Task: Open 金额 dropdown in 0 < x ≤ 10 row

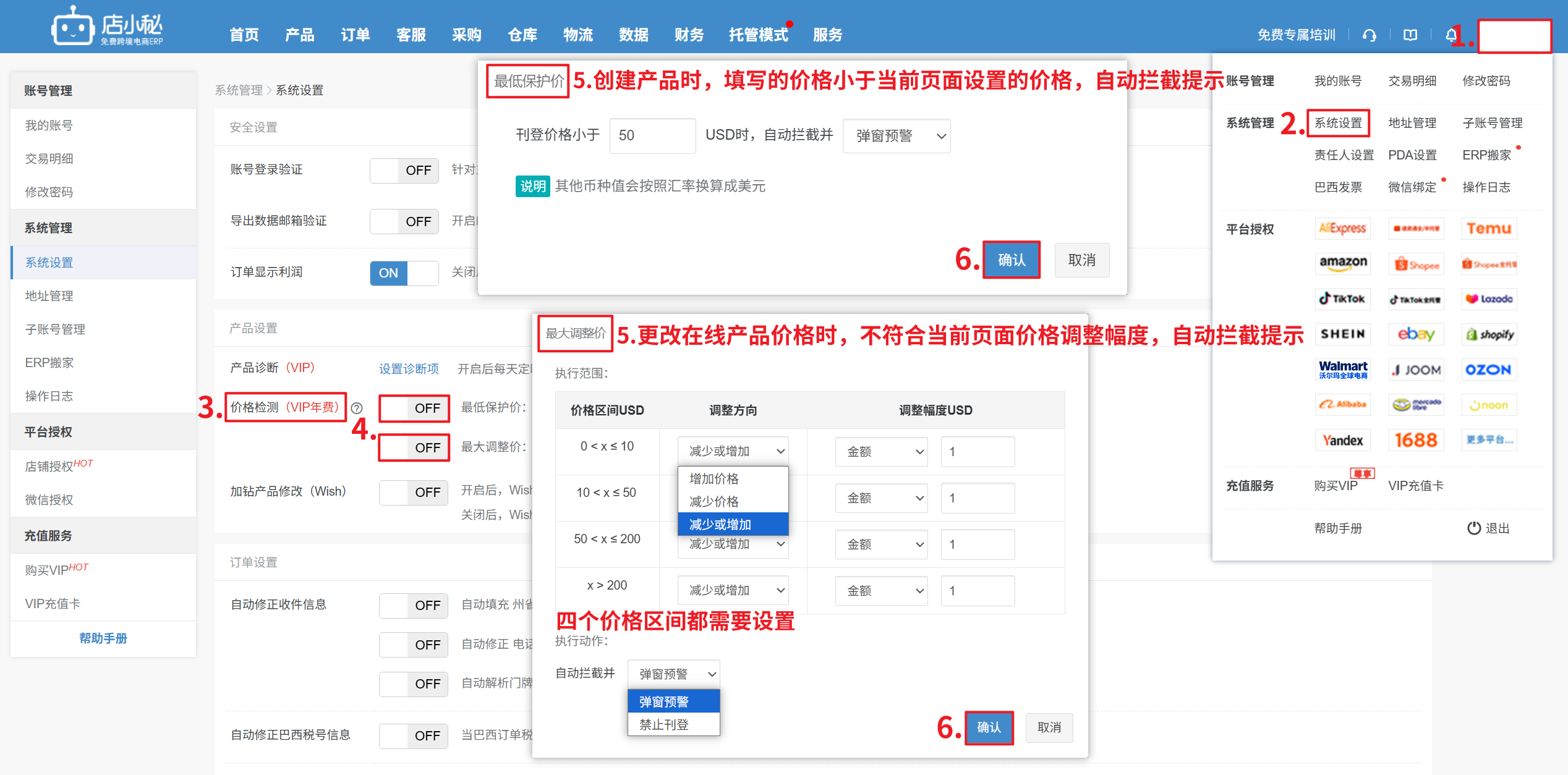Action: pos(881,452)
